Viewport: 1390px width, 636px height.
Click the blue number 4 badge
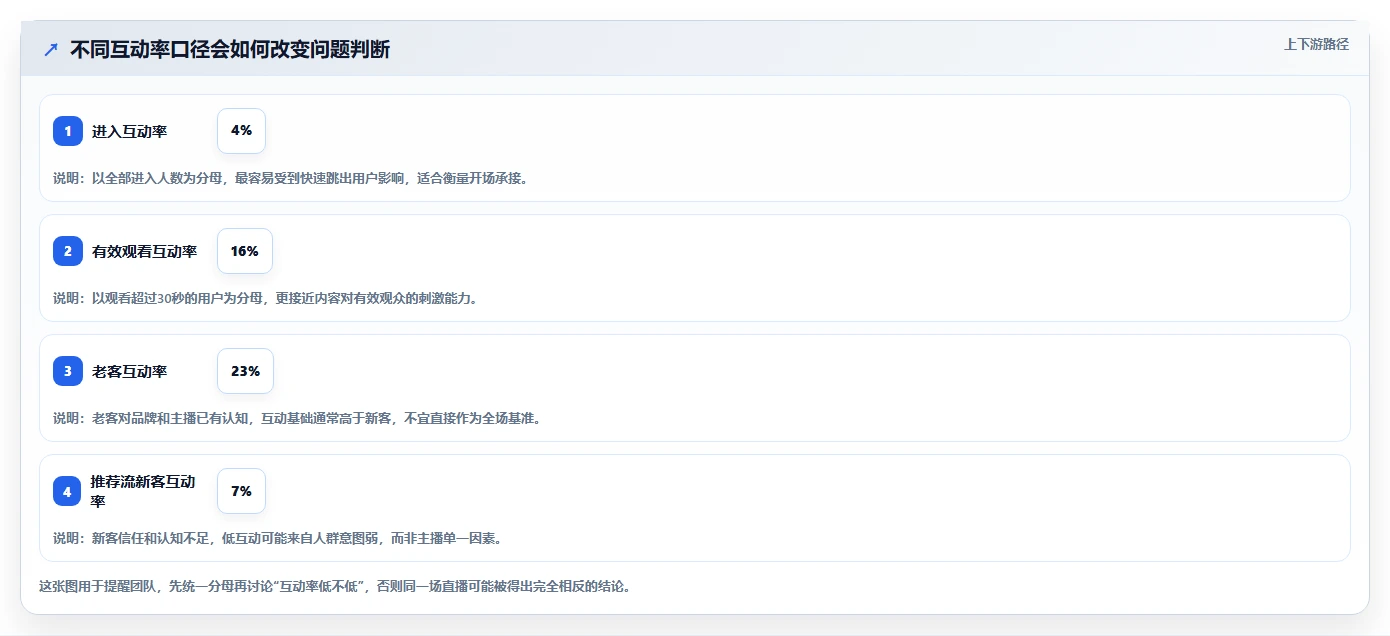[68, 491]
